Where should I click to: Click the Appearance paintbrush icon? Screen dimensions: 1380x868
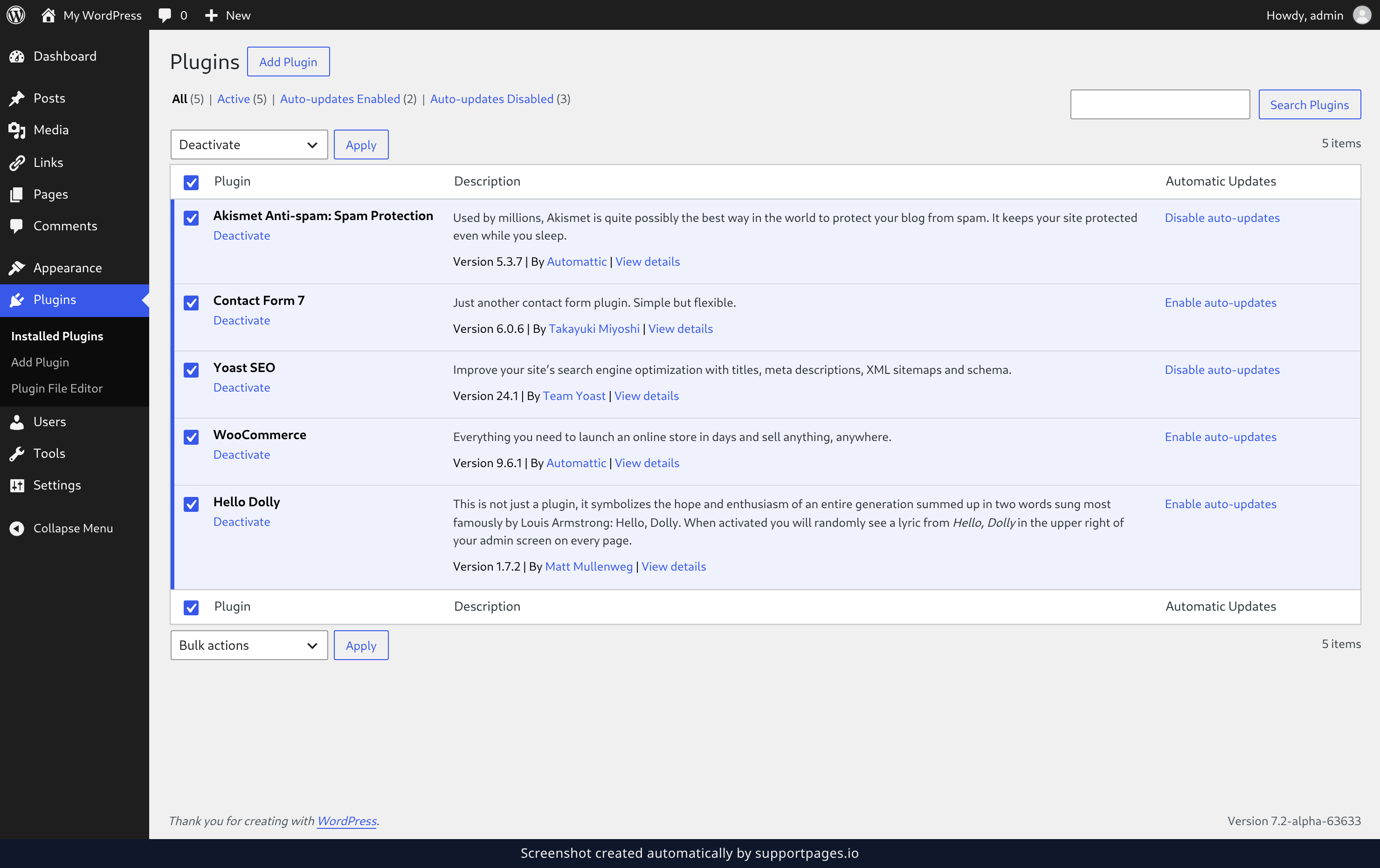tap(17, 268)
